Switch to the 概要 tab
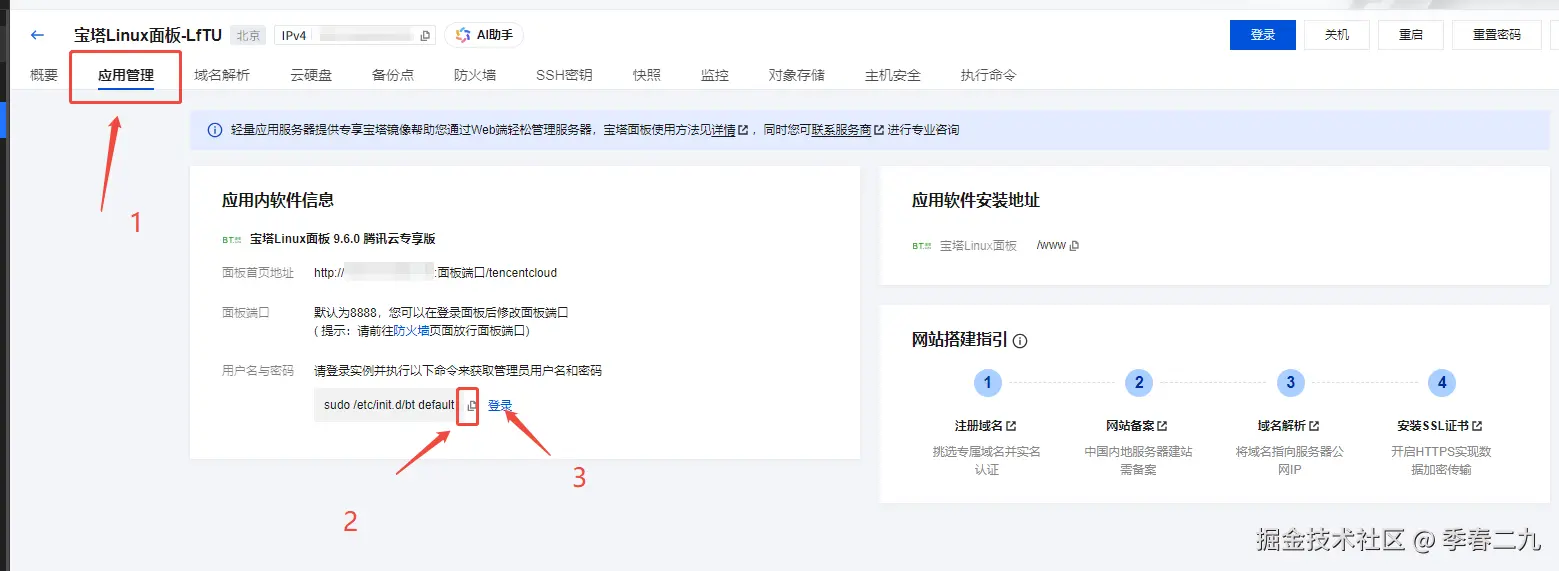 (x=44, y=75)
